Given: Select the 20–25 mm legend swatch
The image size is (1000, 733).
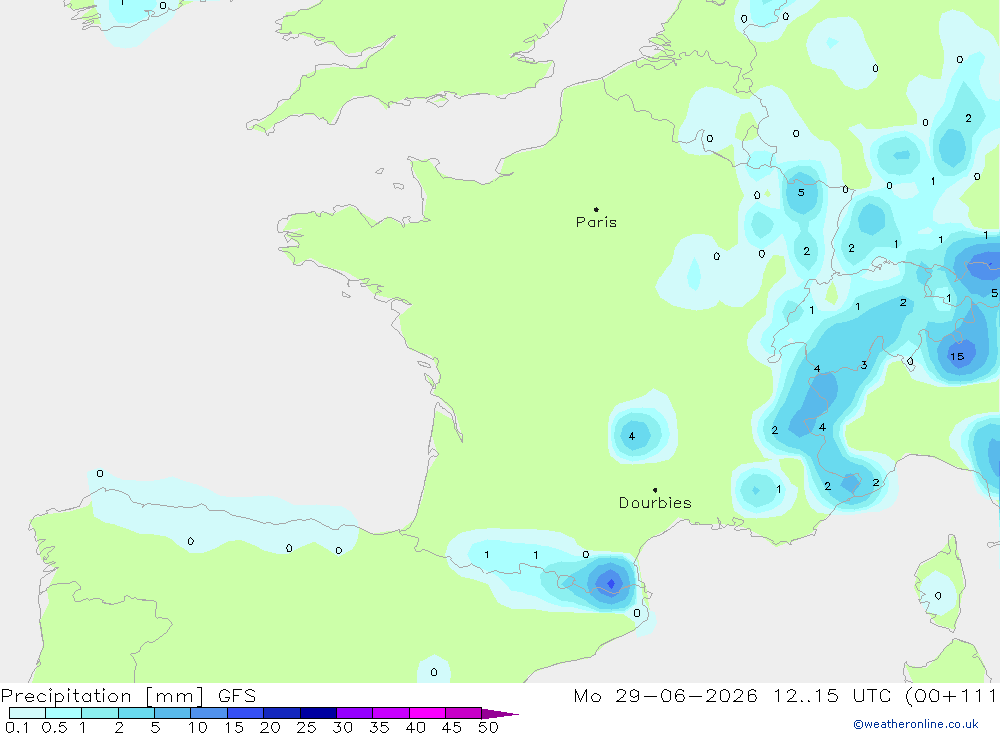Looking at the screenshot, I should coord(281,713).
